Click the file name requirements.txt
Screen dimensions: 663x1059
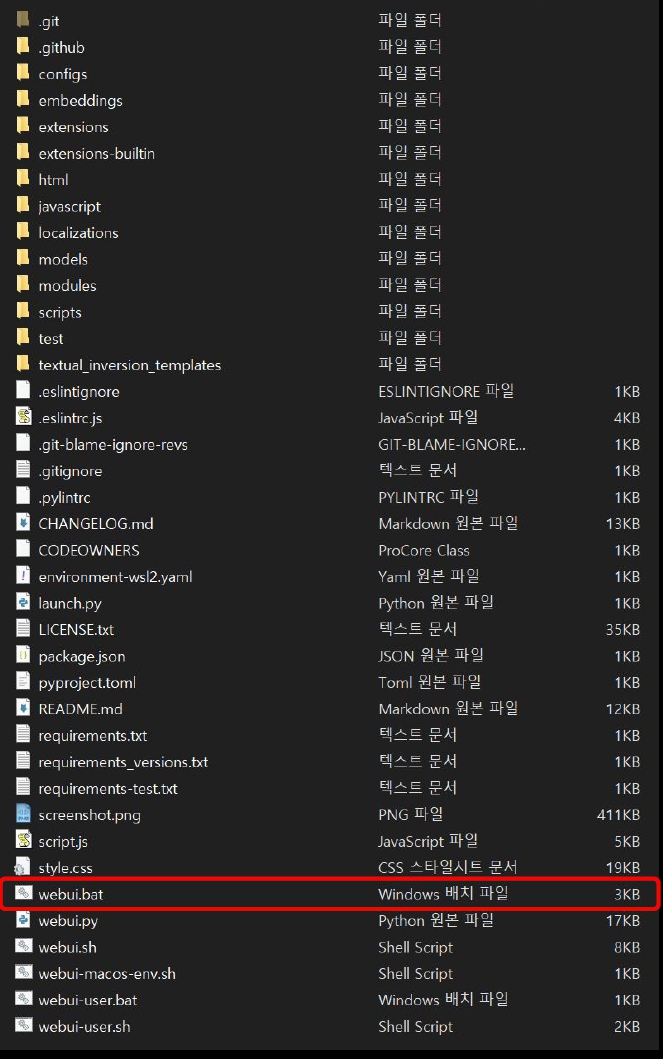92,735
